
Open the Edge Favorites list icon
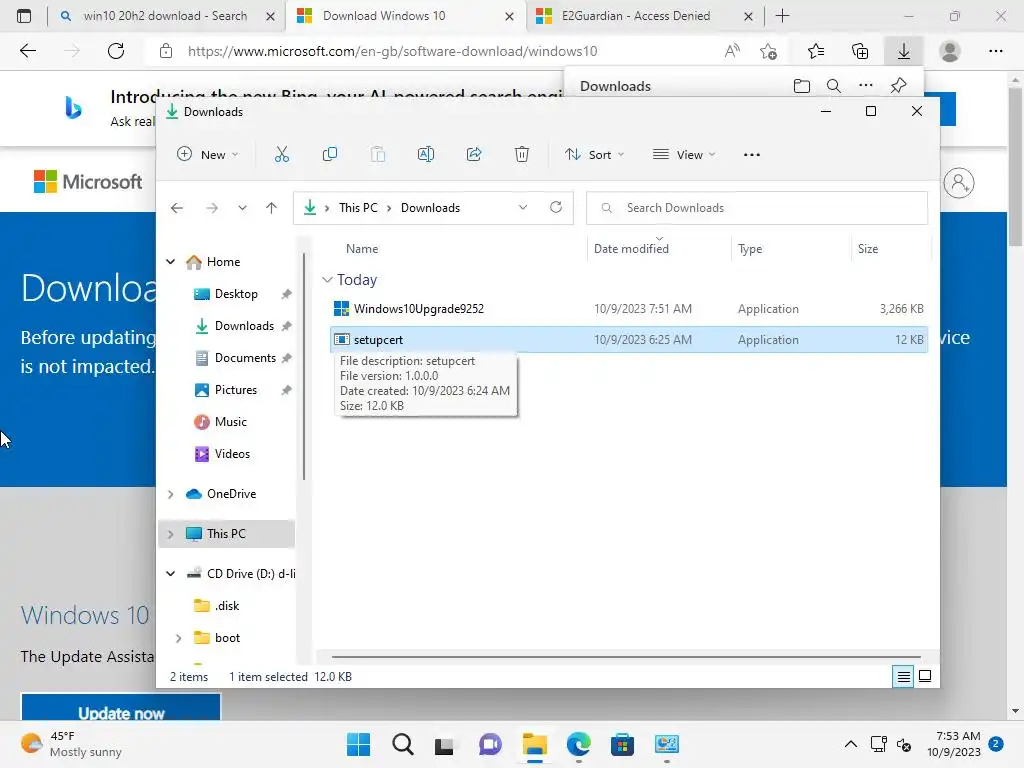816,51
